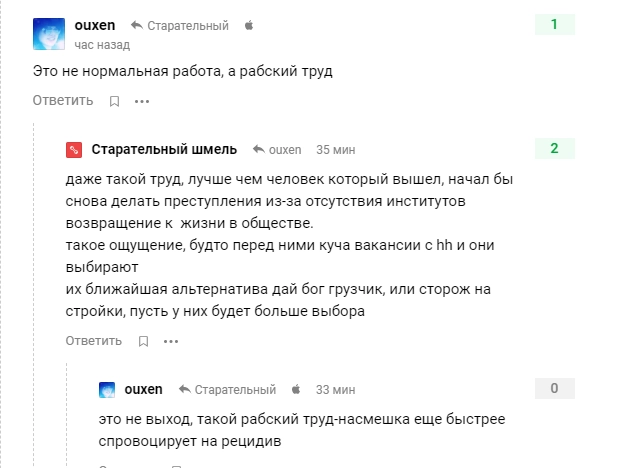Screen dimensions: 623x468
Task: Click the green rating counter showing 2
Action: click(x=554, y=150)
